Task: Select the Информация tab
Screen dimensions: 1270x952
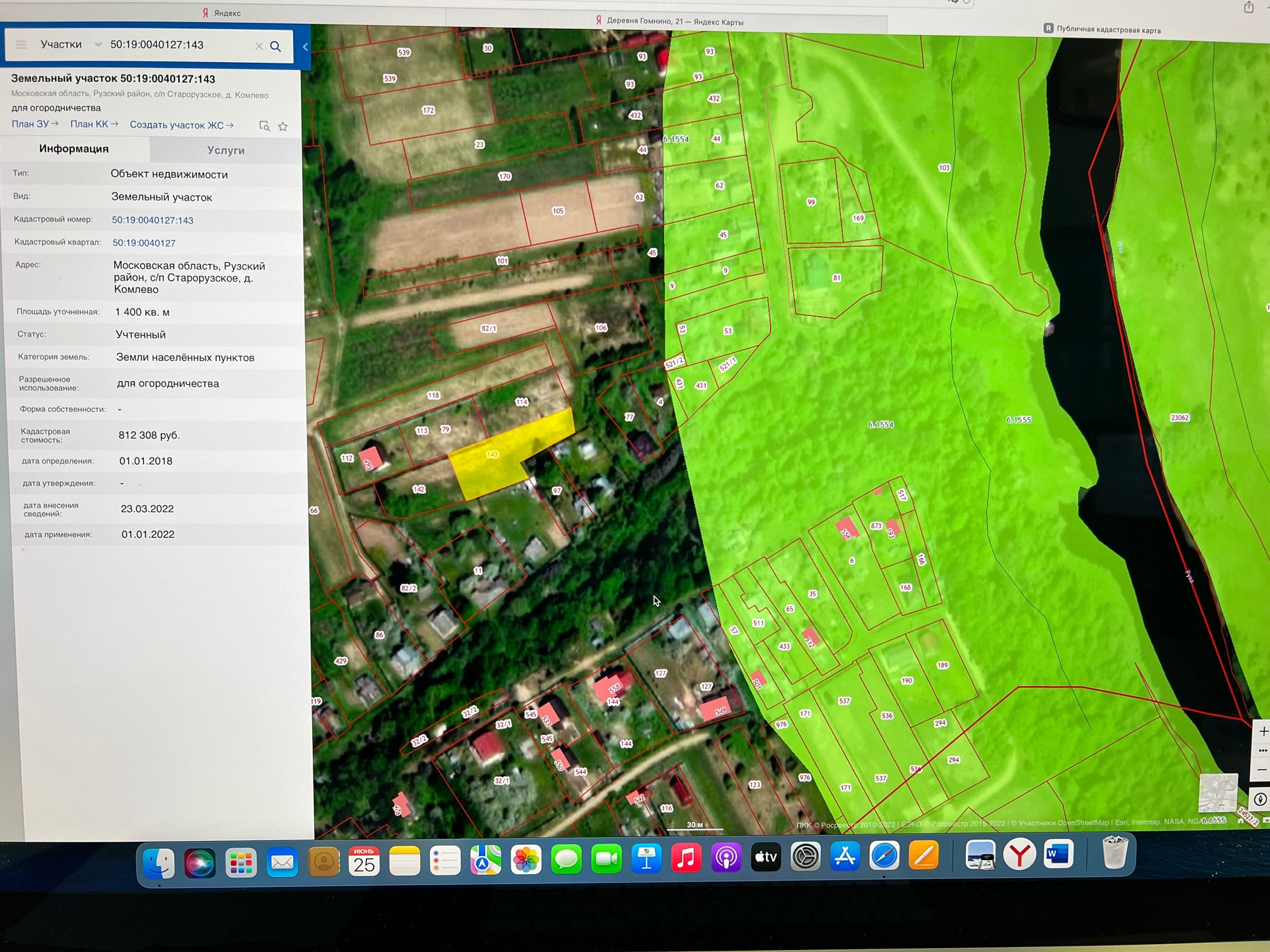Action: pos(74,149)
